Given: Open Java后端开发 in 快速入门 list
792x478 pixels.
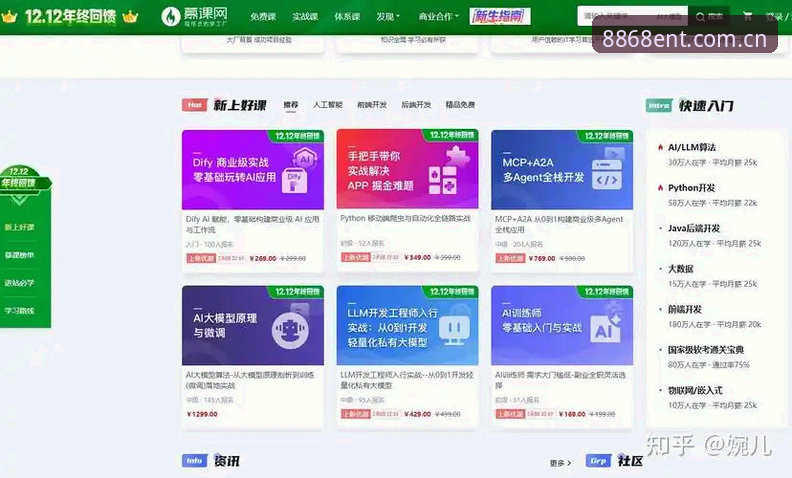Looking at the screenshot, I should (694, 228).
